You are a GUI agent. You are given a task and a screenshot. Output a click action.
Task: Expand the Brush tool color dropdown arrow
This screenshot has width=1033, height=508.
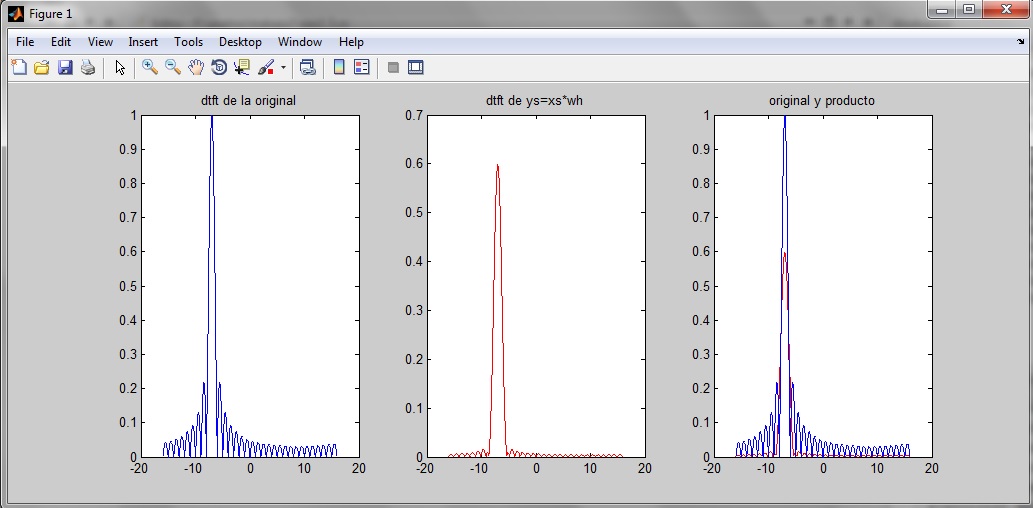pyautogui.click(x=284, y=68)
